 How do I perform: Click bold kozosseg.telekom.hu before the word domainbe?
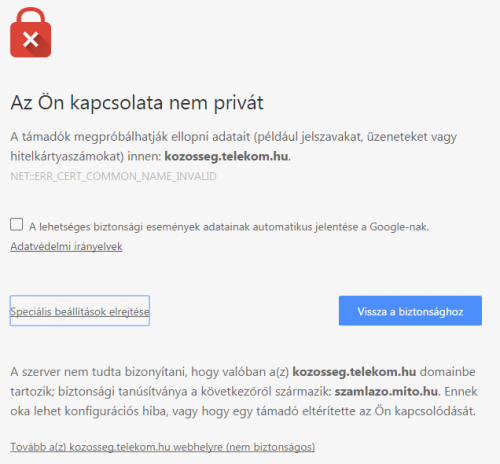[354, 372]
